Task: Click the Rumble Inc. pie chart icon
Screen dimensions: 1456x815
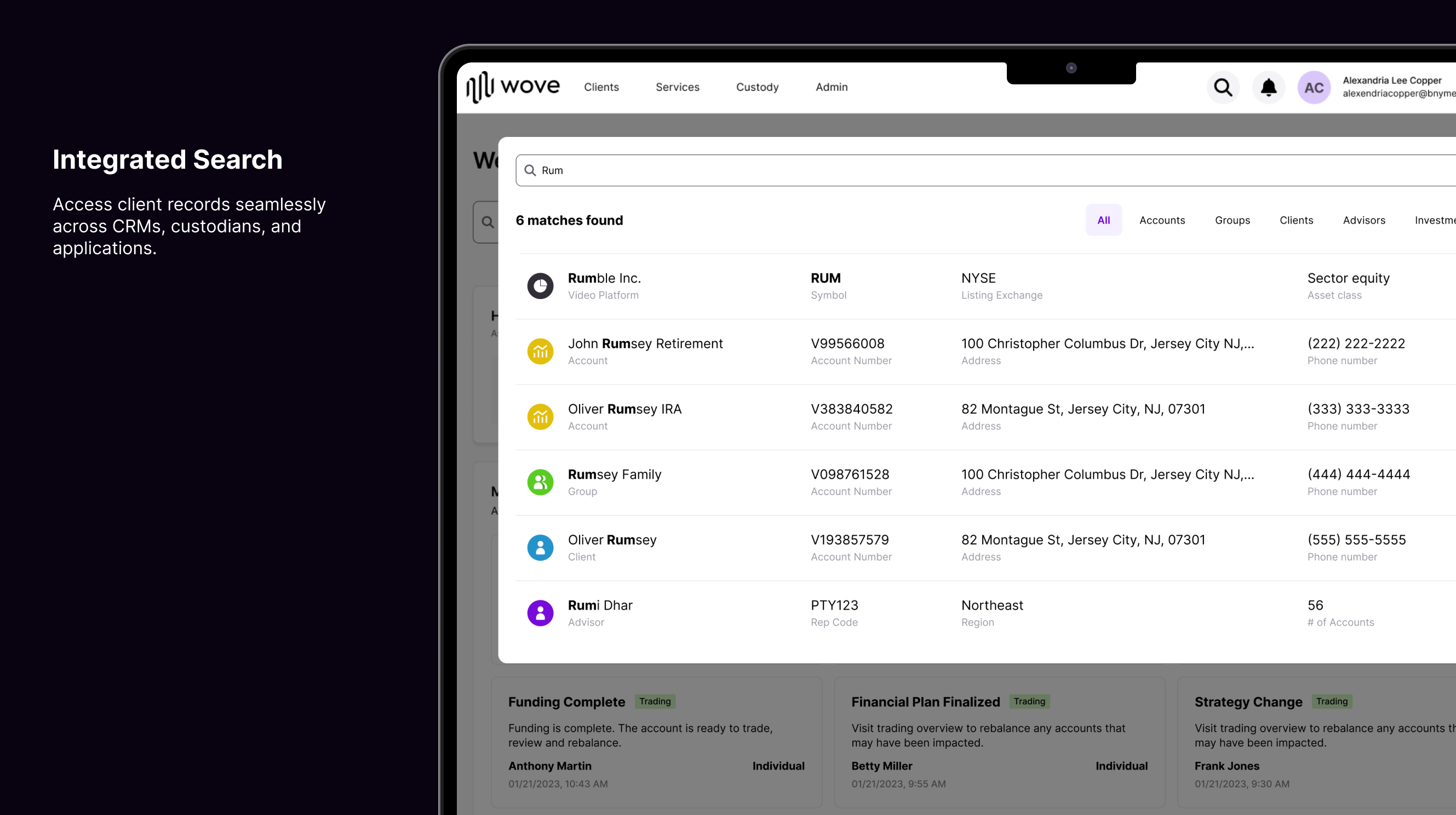Action: [x=540, y=286]
